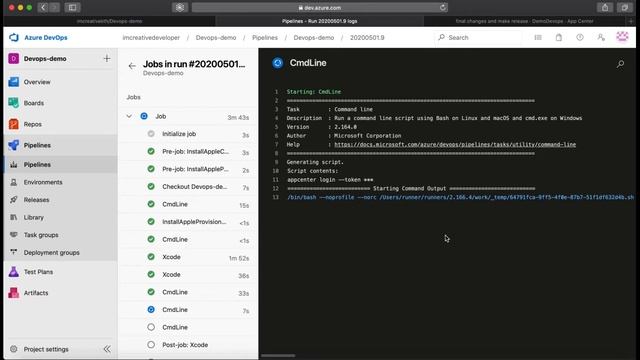Open Repos in the sidebar
The width and height of the screenshot is (640, 360).
coord(33,124)
